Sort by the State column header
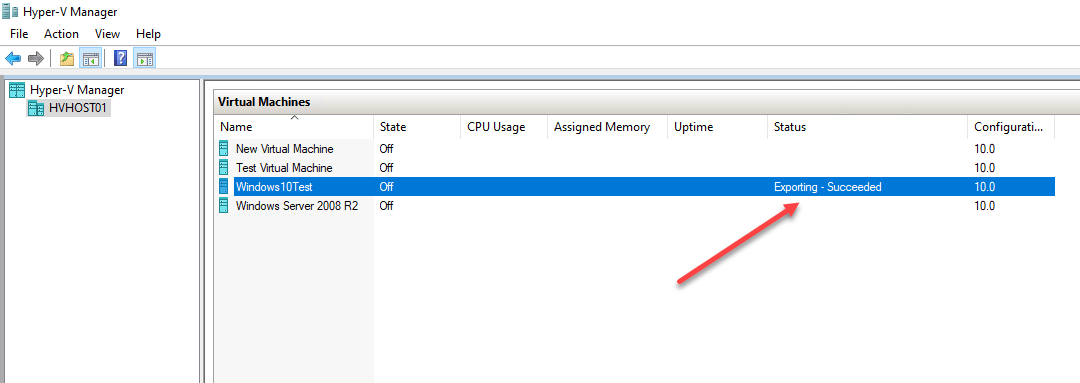 [417, 127]
